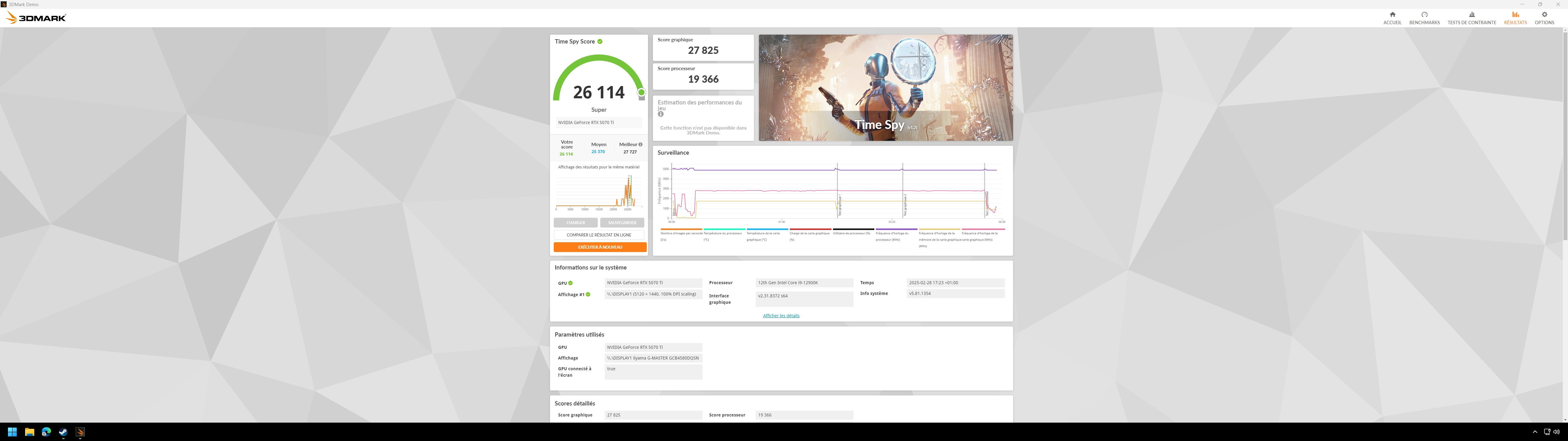Image resolution: width=1568 pixels, height=441 pixels.
Task: Click the info icon under Estimation des performances du jeu
Action: click(661, 114)
